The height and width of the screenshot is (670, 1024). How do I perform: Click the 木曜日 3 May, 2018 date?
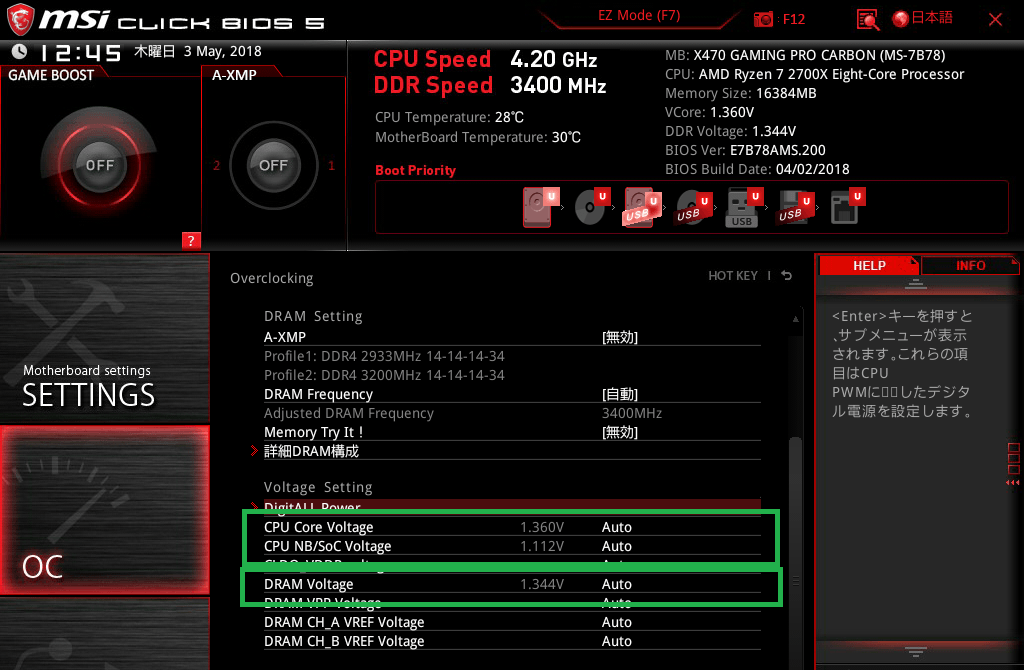coord(198,51)
